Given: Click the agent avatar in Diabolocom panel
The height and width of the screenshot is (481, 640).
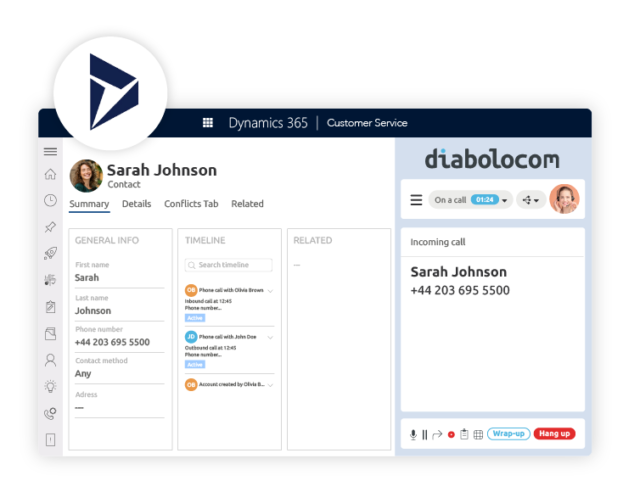Looking at the screenshot, I should point(564,199).
